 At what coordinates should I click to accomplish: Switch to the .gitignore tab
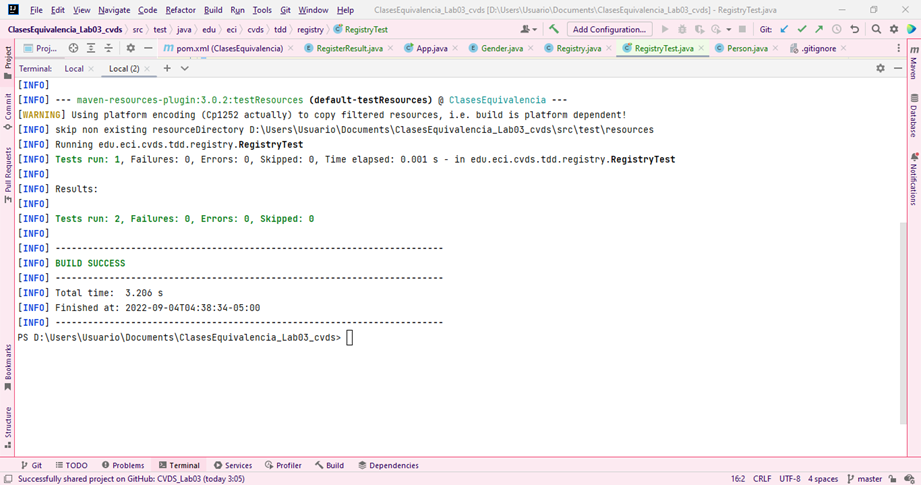click(818, 48)
